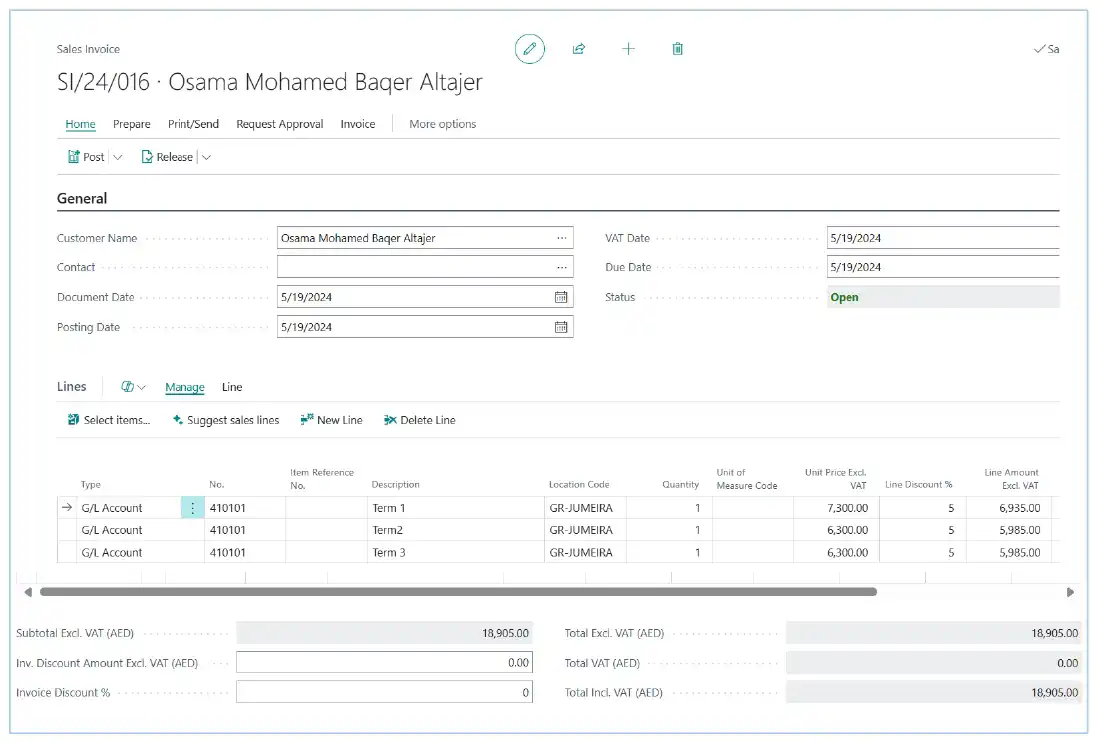This screenshot has width=1099, height=742.
Task: Click the Term 3 description cell
Action: pyautogui.click(x=456, y=553)
